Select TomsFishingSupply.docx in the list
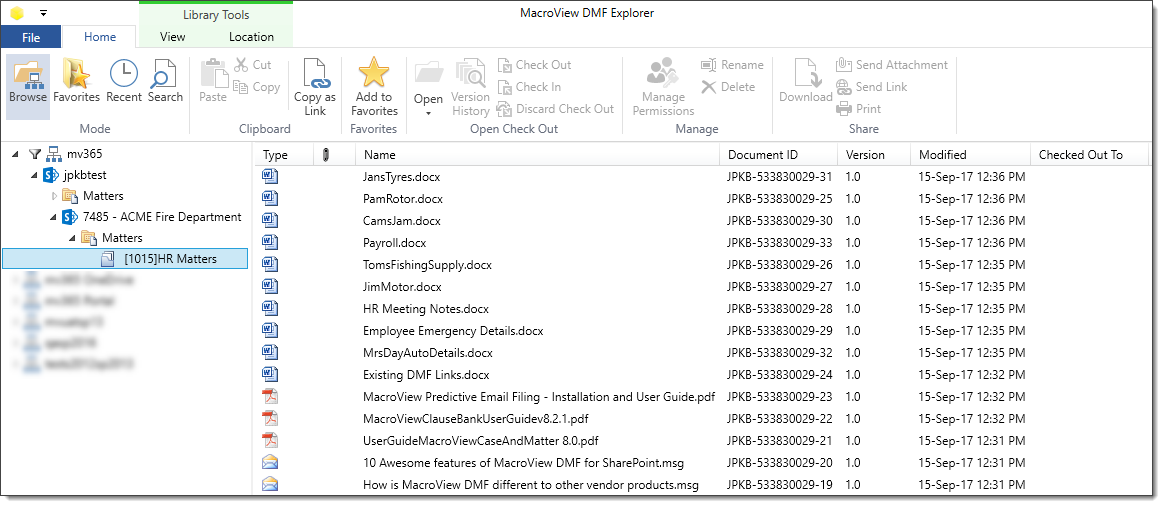The height and width of the screenshot is (506, 1163). [427, 265]
